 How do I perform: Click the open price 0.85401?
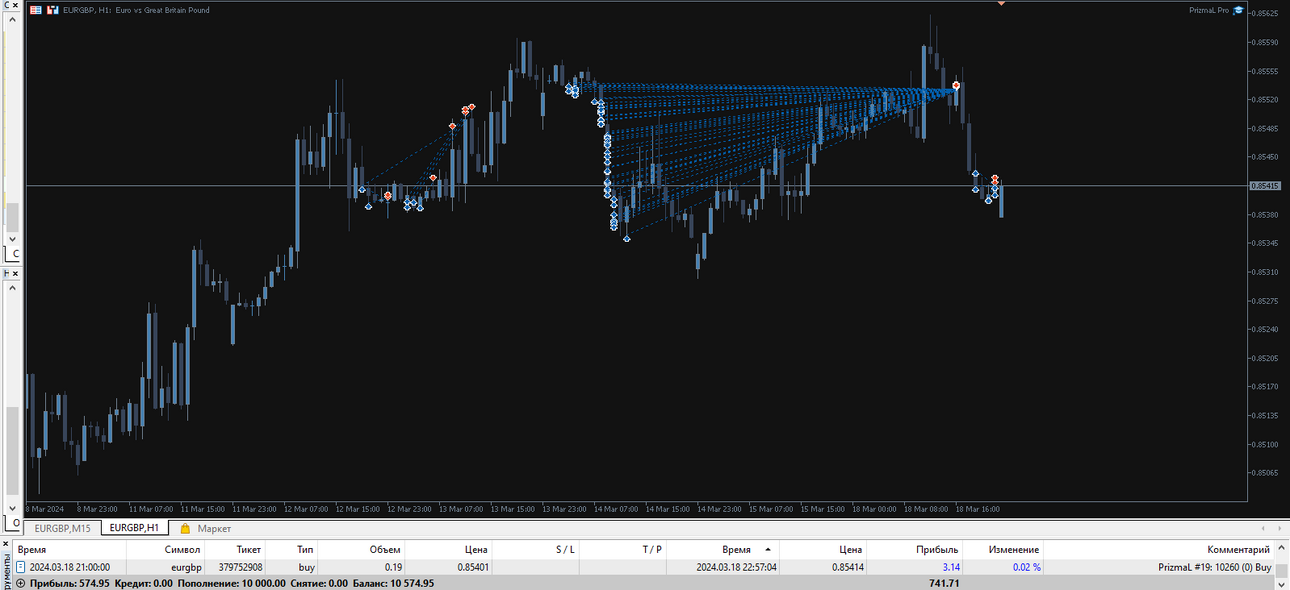click(473, 567)
